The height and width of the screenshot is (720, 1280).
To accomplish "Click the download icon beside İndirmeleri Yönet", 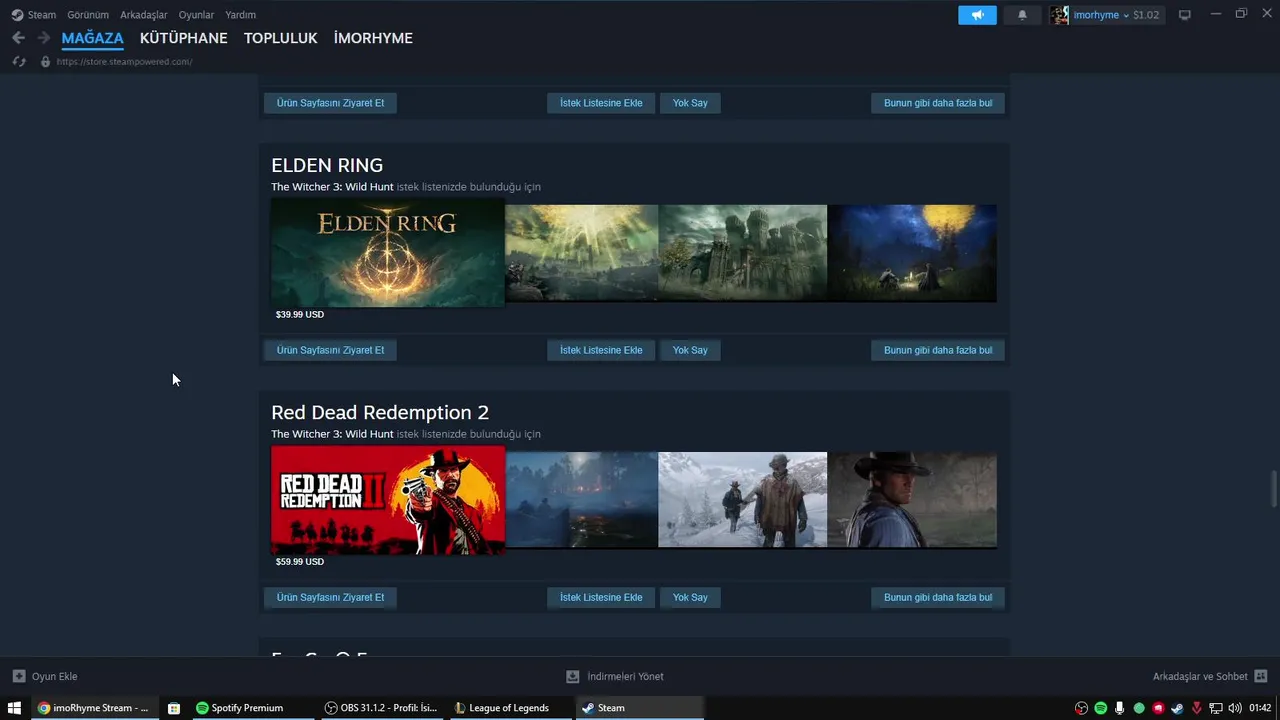I will point(572,676).
